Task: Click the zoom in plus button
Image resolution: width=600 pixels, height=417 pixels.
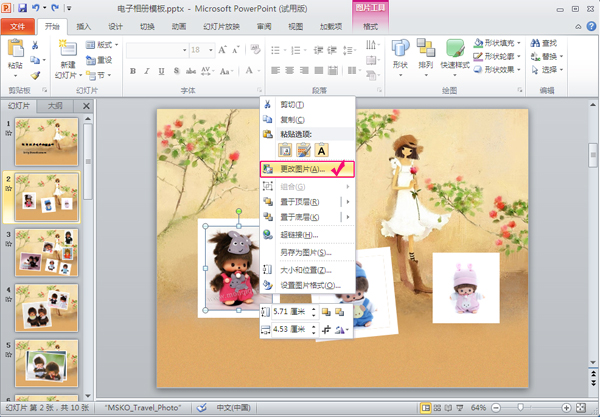Action: coord(566,408)
